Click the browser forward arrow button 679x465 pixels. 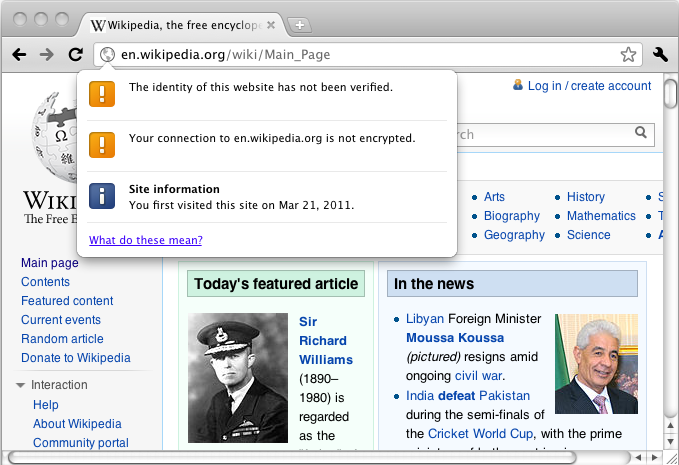pos(47,55)
